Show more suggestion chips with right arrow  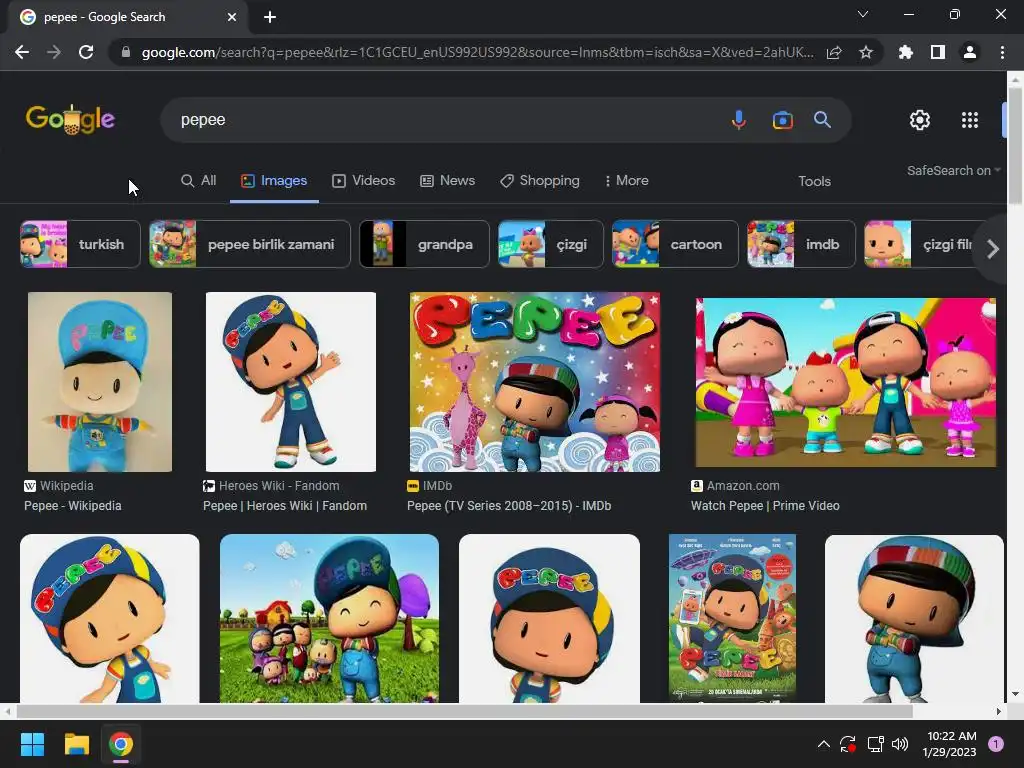[x=993, y=249]
